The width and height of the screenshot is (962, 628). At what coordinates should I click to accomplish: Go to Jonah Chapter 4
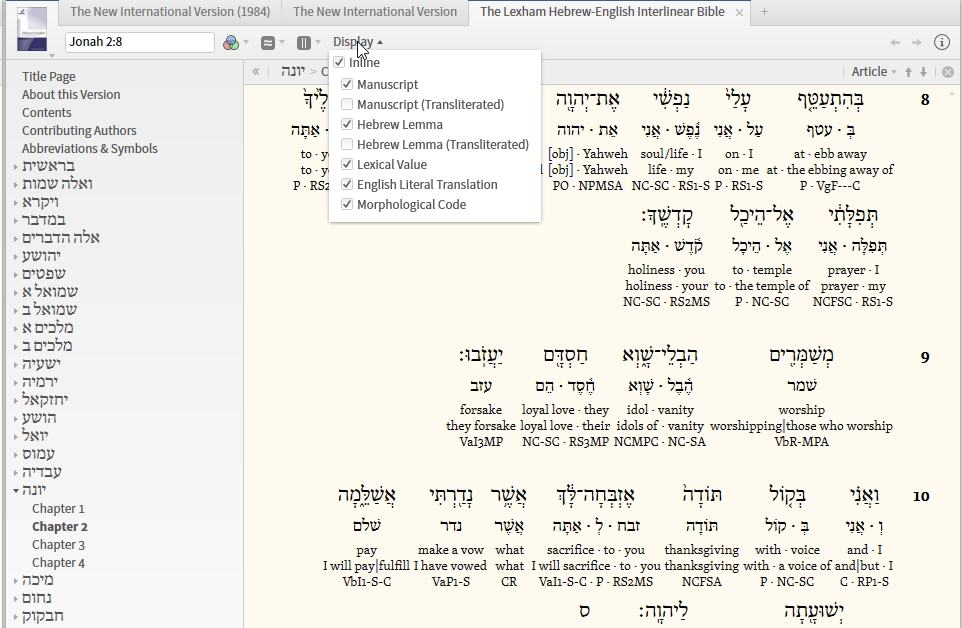(58, 563)
